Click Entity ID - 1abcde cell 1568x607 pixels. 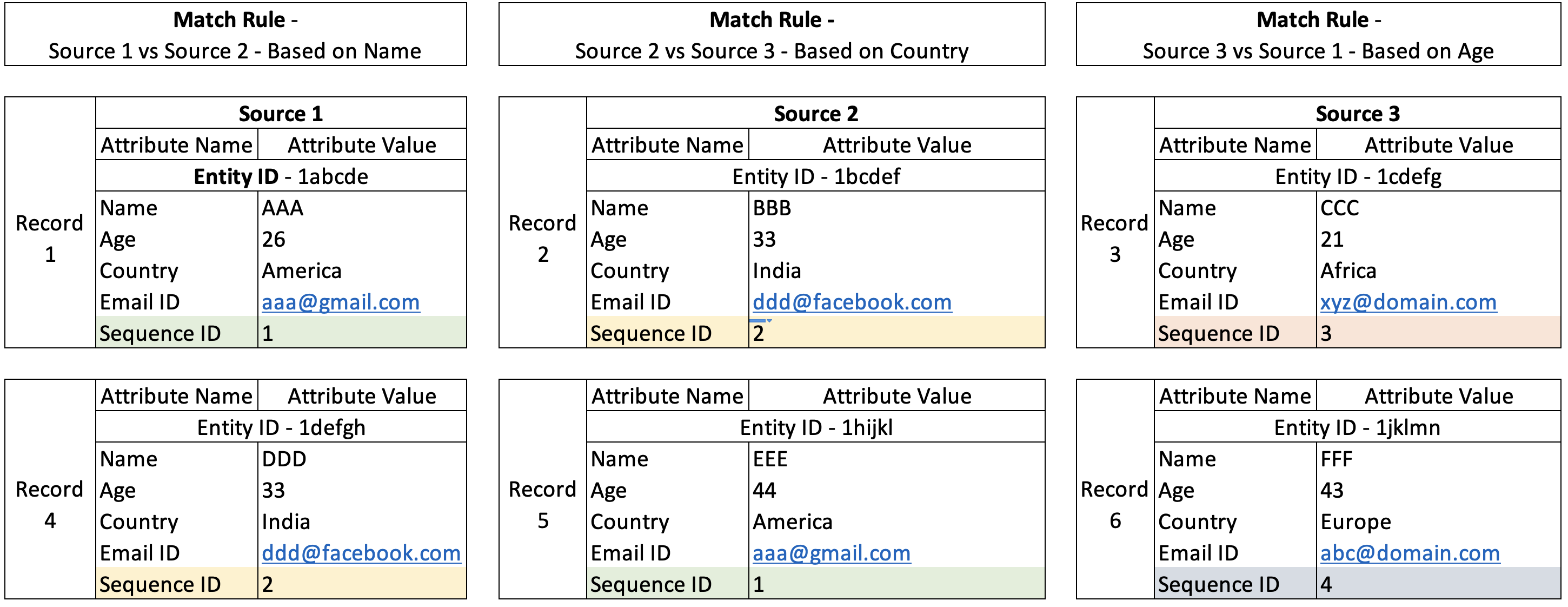click(x=281, y=176)
